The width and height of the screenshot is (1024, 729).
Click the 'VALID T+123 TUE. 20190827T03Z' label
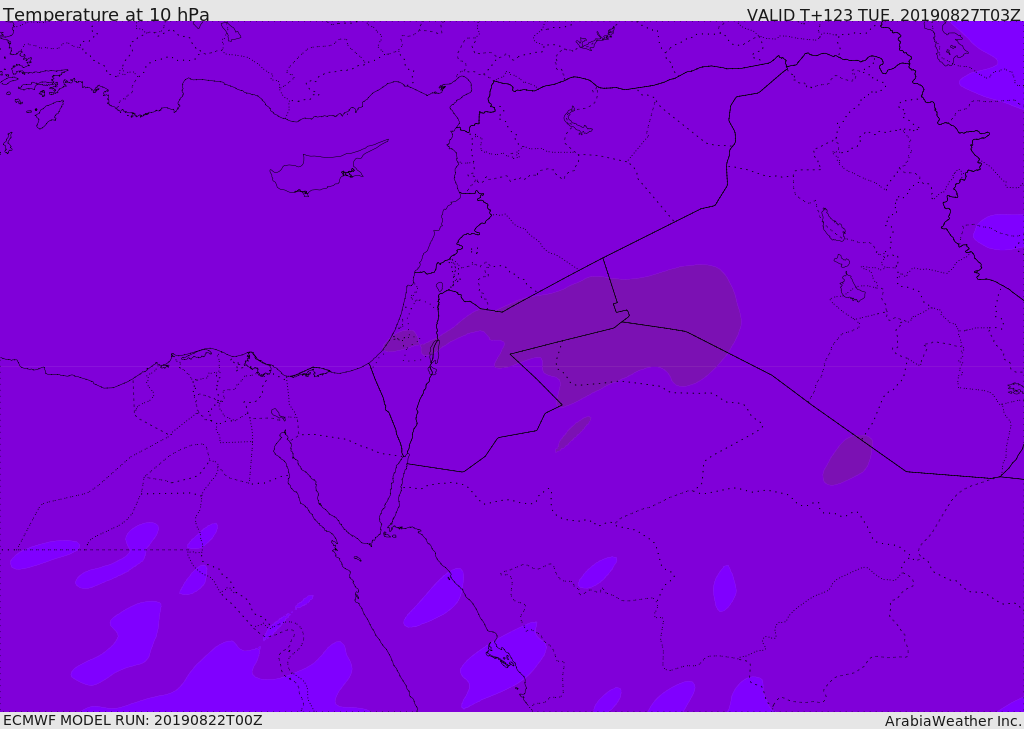pyautogui.click(x=884, y=15)
